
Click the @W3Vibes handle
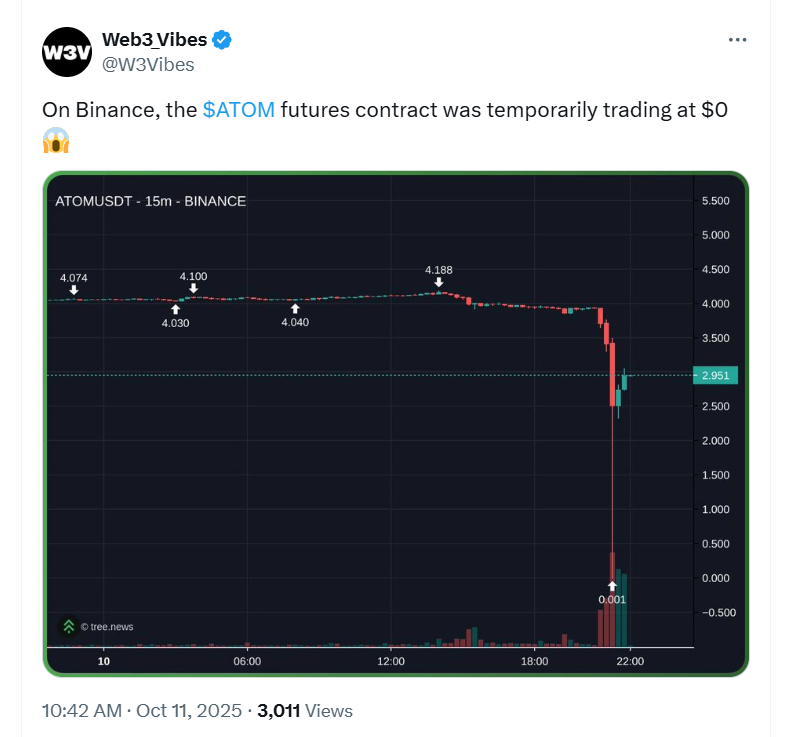coord(148,65)
